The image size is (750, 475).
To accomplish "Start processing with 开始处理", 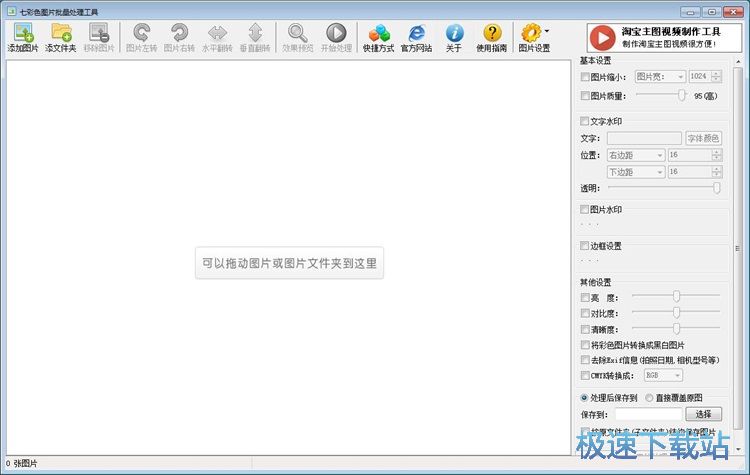I will [x=336, y=38].
